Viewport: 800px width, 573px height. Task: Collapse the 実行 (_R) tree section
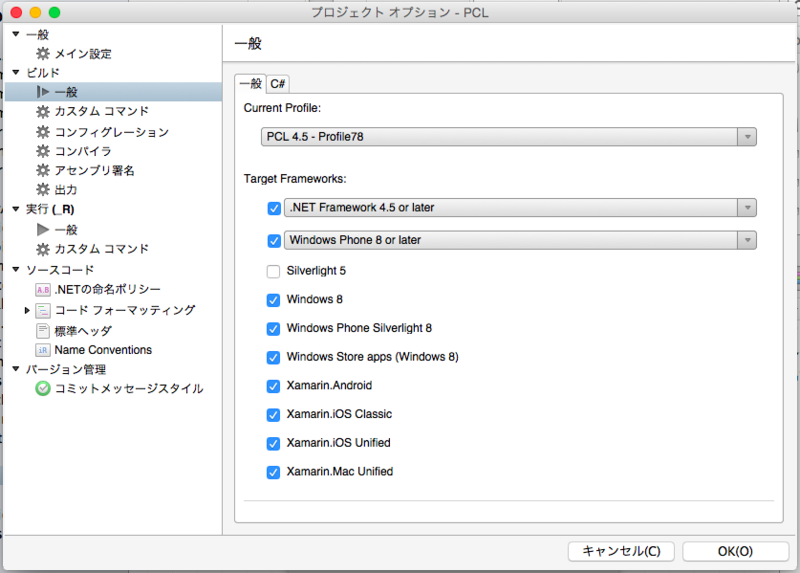coord(16,209)
